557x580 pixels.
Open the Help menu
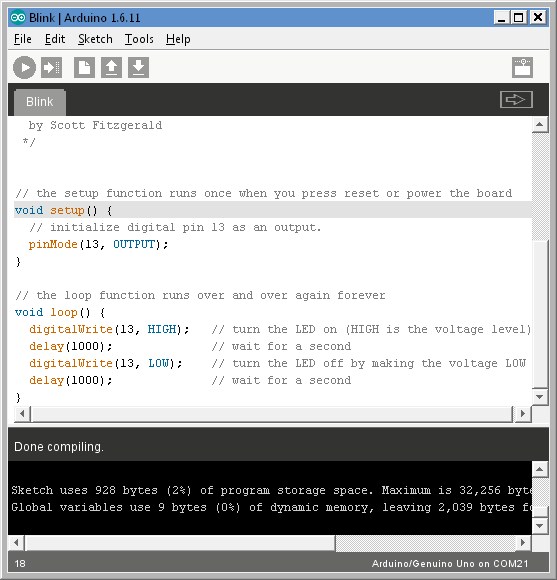point(178,39)
